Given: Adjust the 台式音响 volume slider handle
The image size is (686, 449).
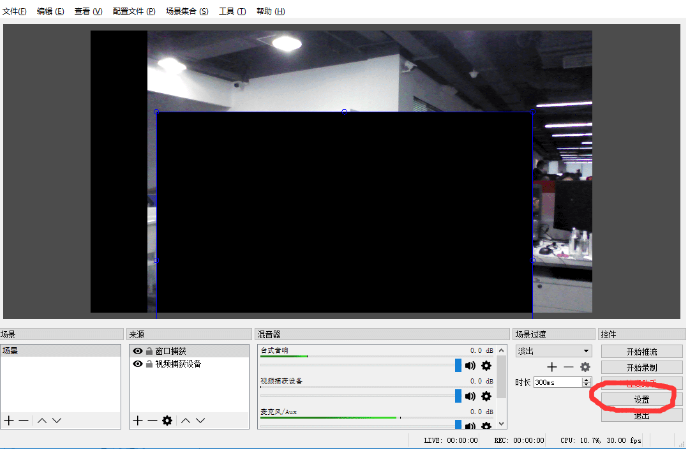Looking at the screenshot, I should click(x=458, y=365).
